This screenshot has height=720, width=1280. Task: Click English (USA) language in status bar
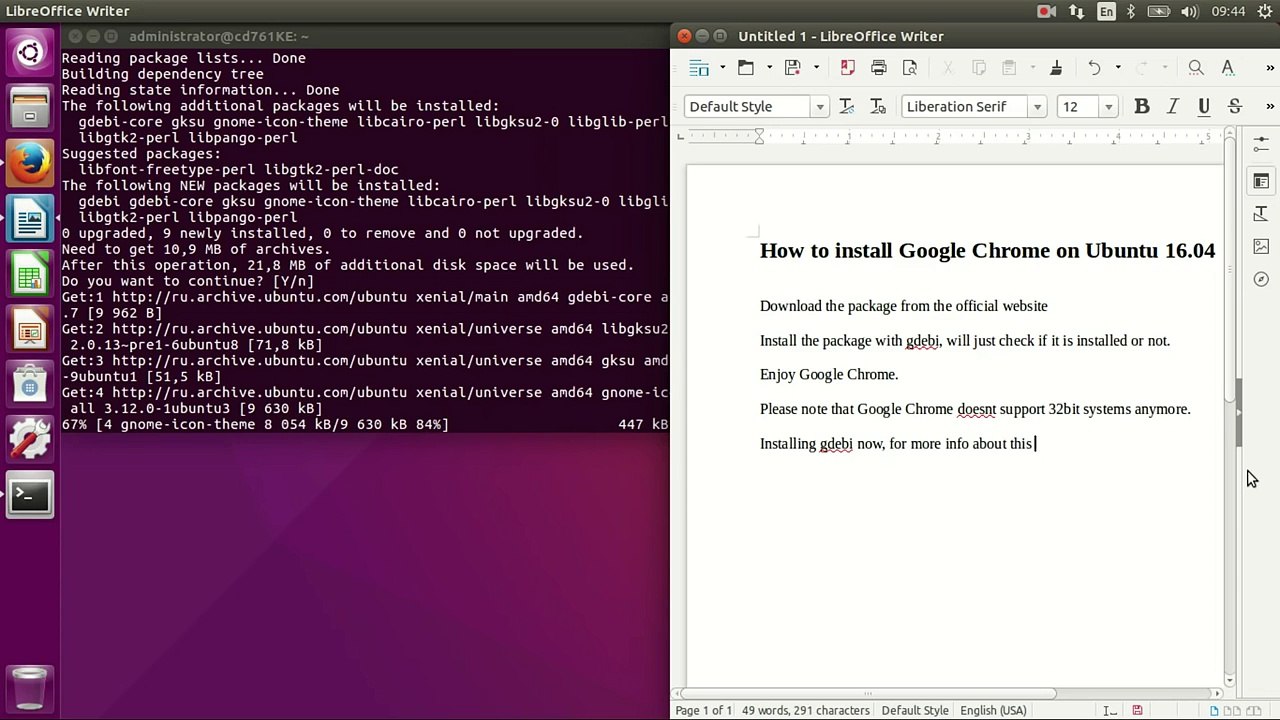click(993, 711)
